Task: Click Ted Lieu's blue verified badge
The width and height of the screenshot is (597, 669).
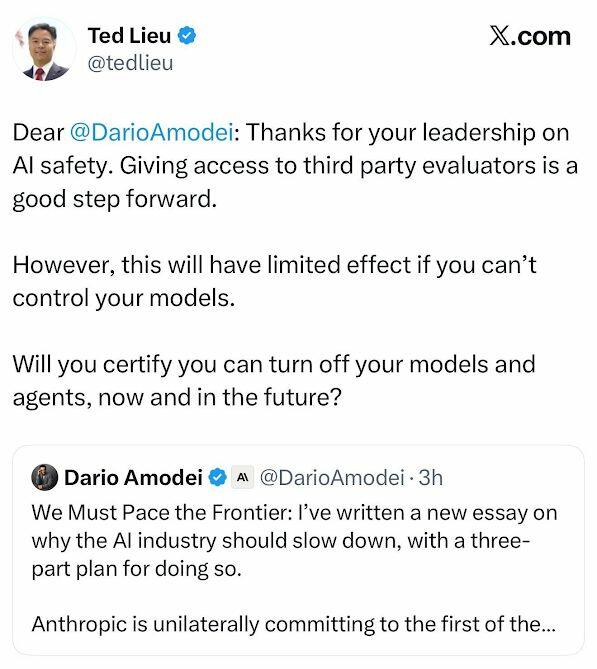Action: click(x=187, y=35)
